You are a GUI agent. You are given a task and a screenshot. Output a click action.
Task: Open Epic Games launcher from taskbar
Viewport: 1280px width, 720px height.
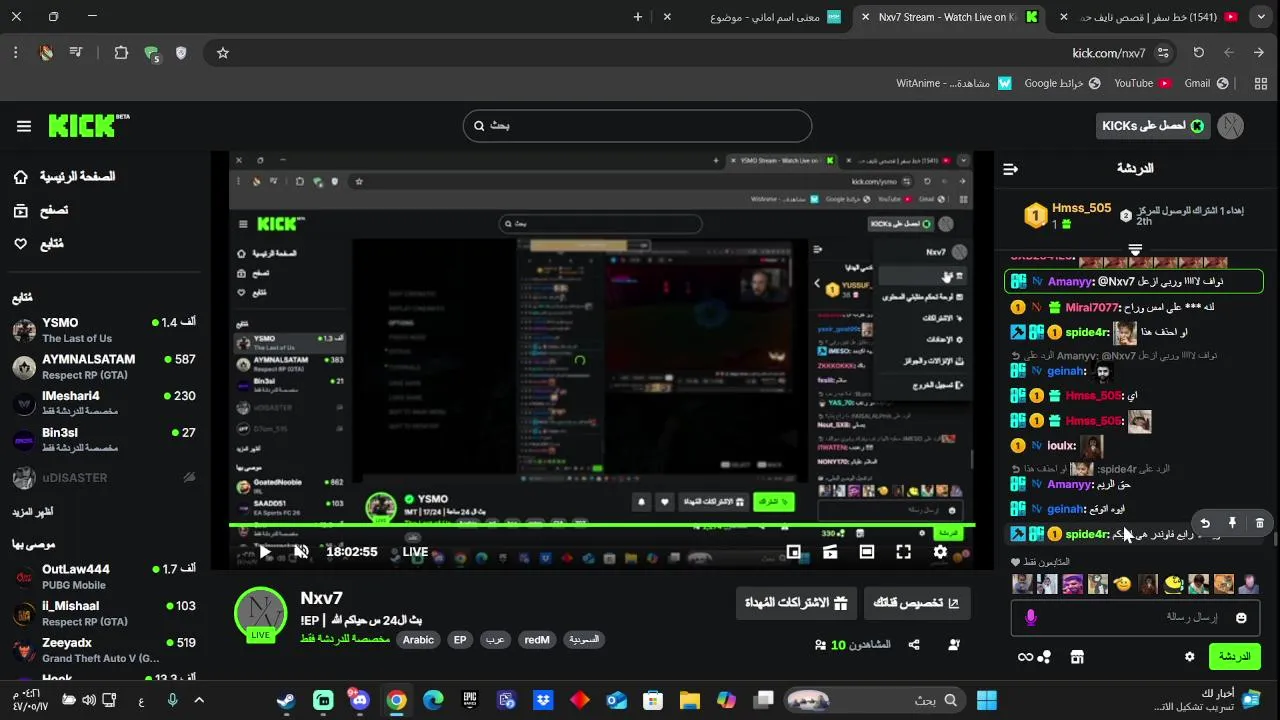tap(469, 700)
